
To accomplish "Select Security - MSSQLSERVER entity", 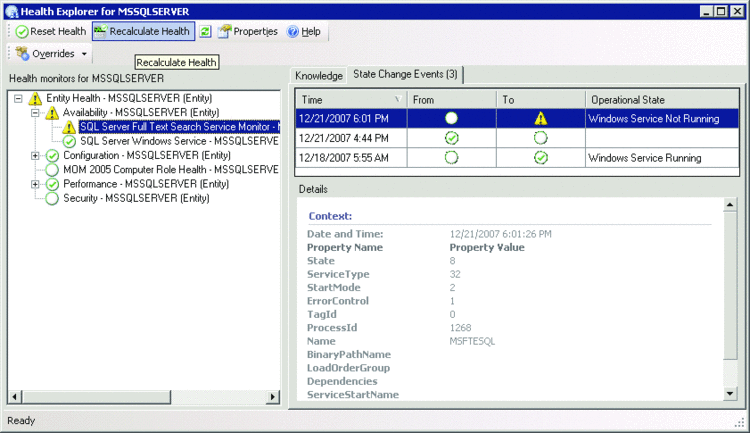I will (147, 198).
